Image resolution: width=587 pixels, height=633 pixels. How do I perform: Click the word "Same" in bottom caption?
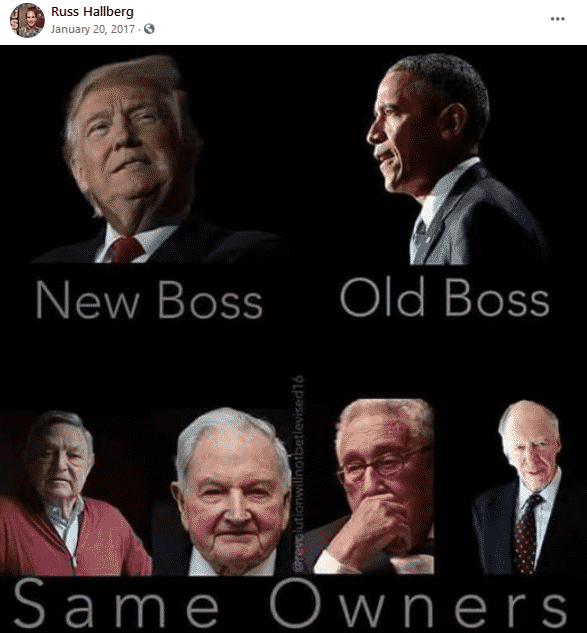[x=117, y=602]
